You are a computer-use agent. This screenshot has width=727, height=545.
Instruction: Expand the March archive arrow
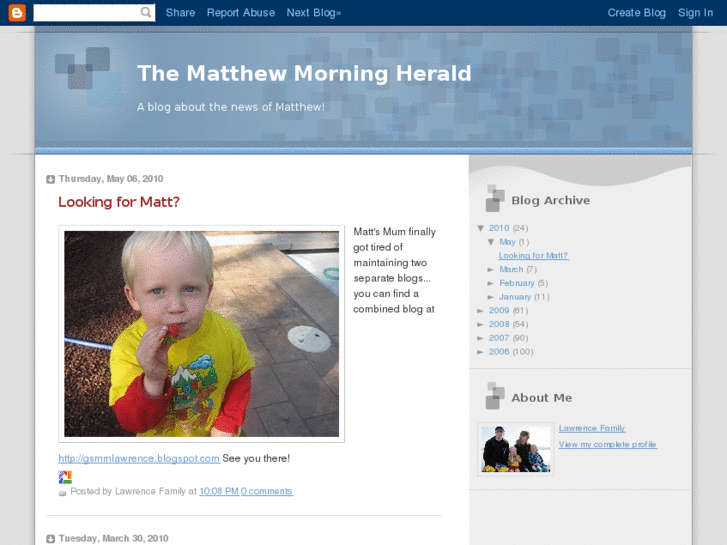[x=491, y=269]
